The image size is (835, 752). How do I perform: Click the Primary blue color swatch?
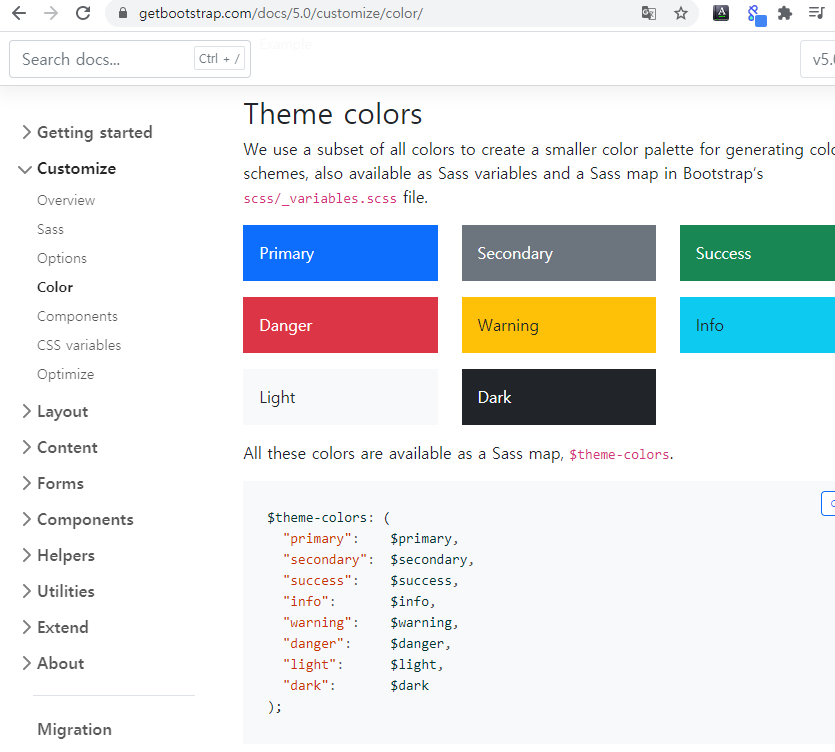[340, 253]
